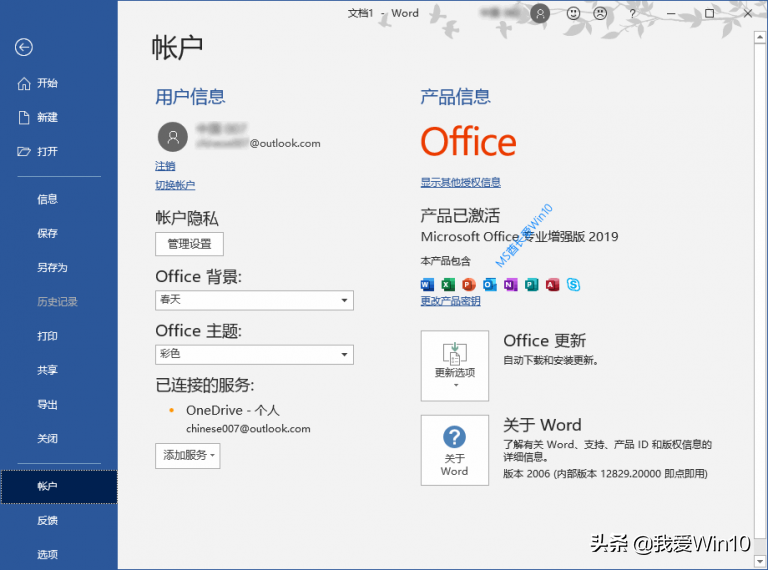Click the Access product icon
The height and width of the screenshot is (570, 768).
(x=552, y=285)
